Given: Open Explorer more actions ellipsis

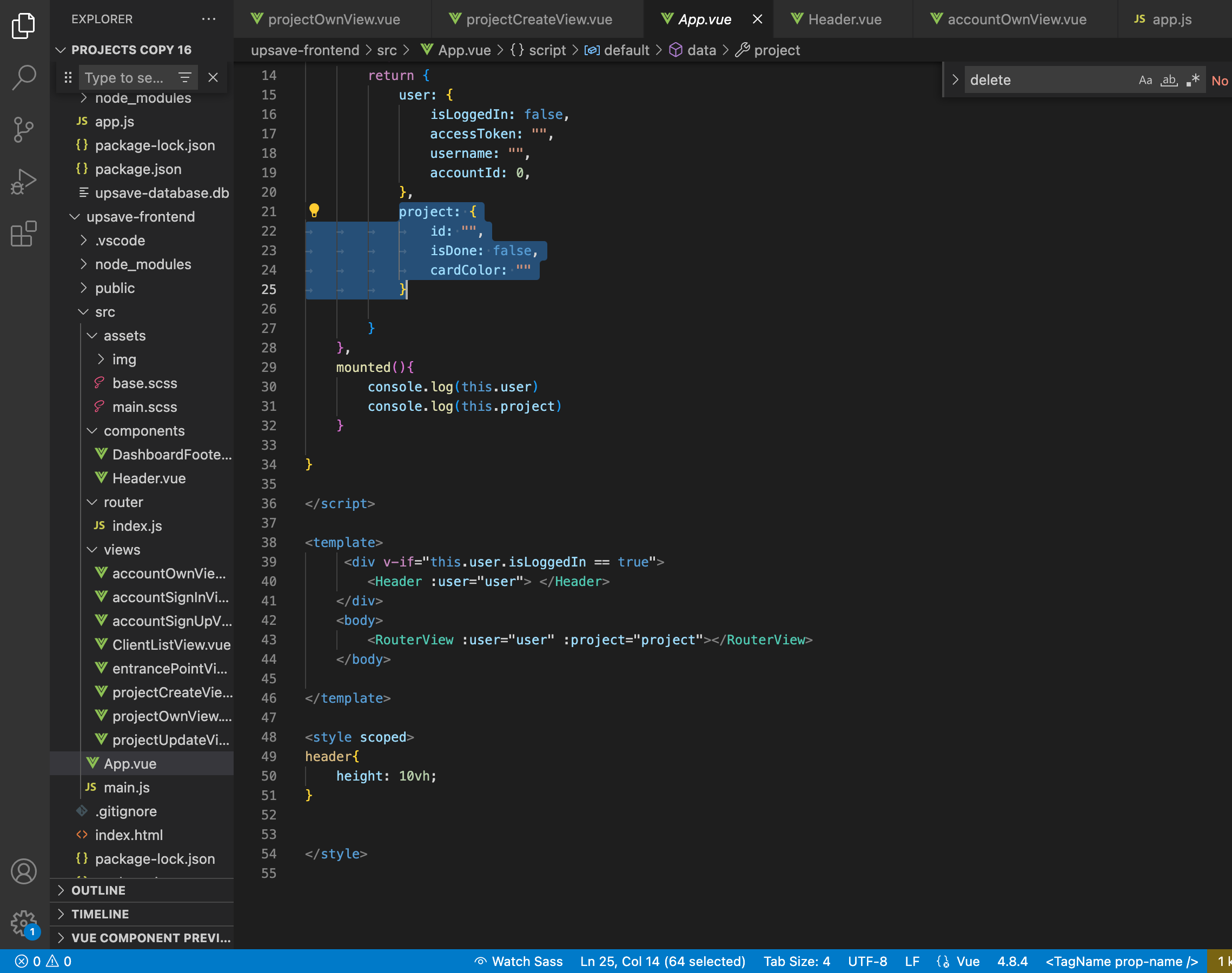Looking at the screenshot, I should 209,19.
